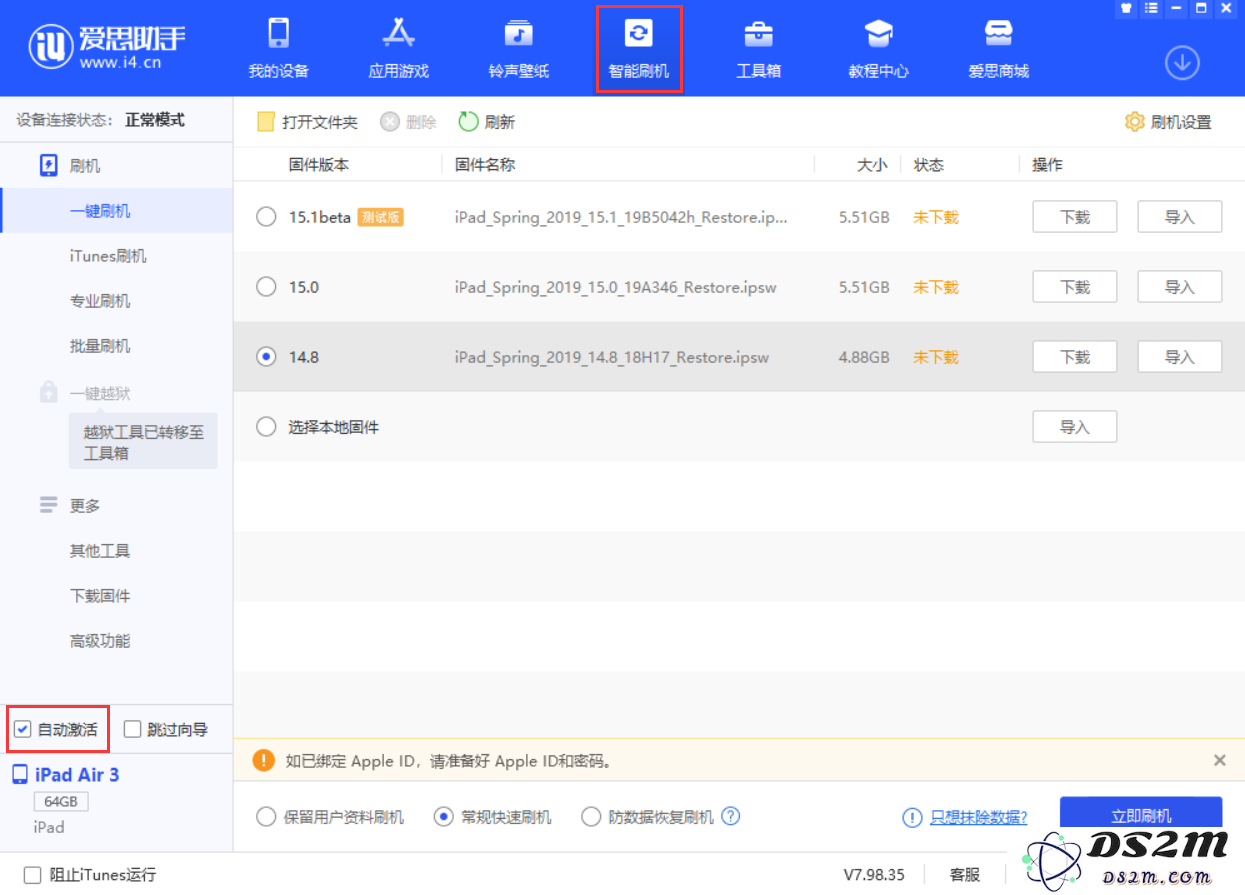Click the V7.98.35 version text
The width and height of the screenshot is (1245, 895).
click(x=874, y=875)
